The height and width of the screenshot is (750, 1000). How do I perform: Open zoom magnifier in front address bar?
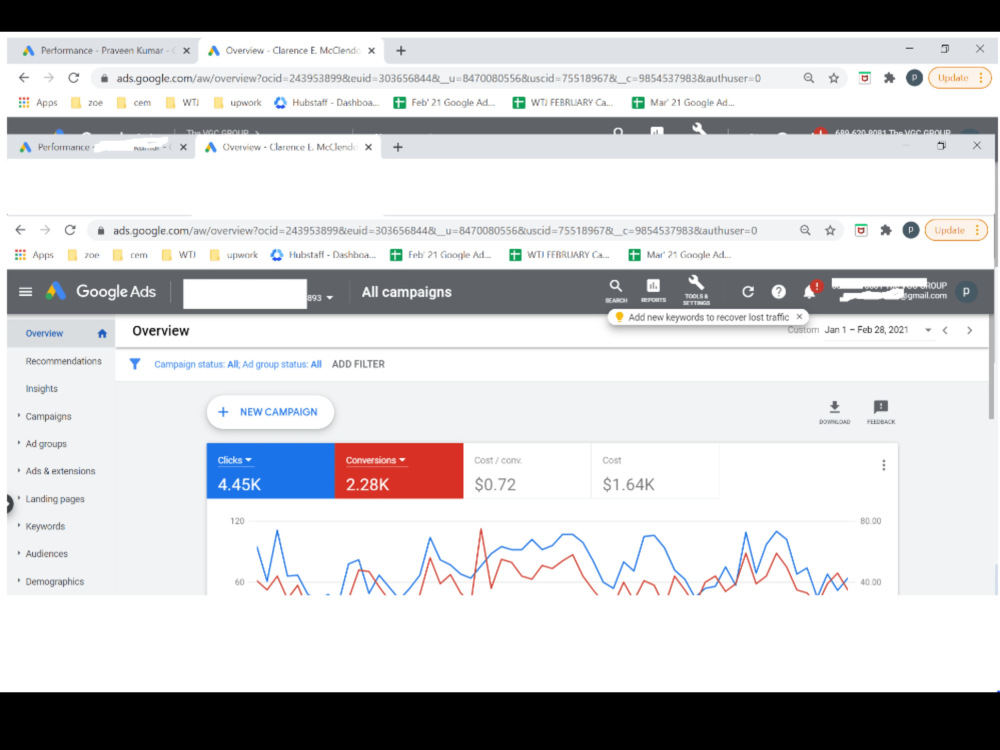[x=805, y=230]
